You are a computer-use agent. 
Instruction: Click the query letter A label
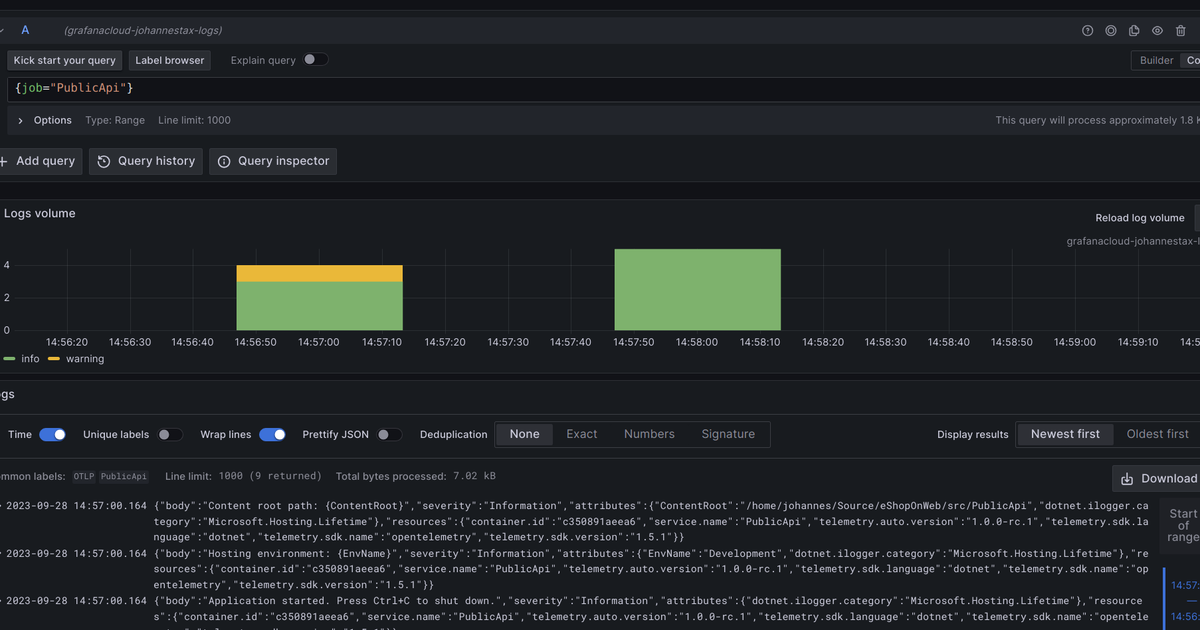point(26,31)
